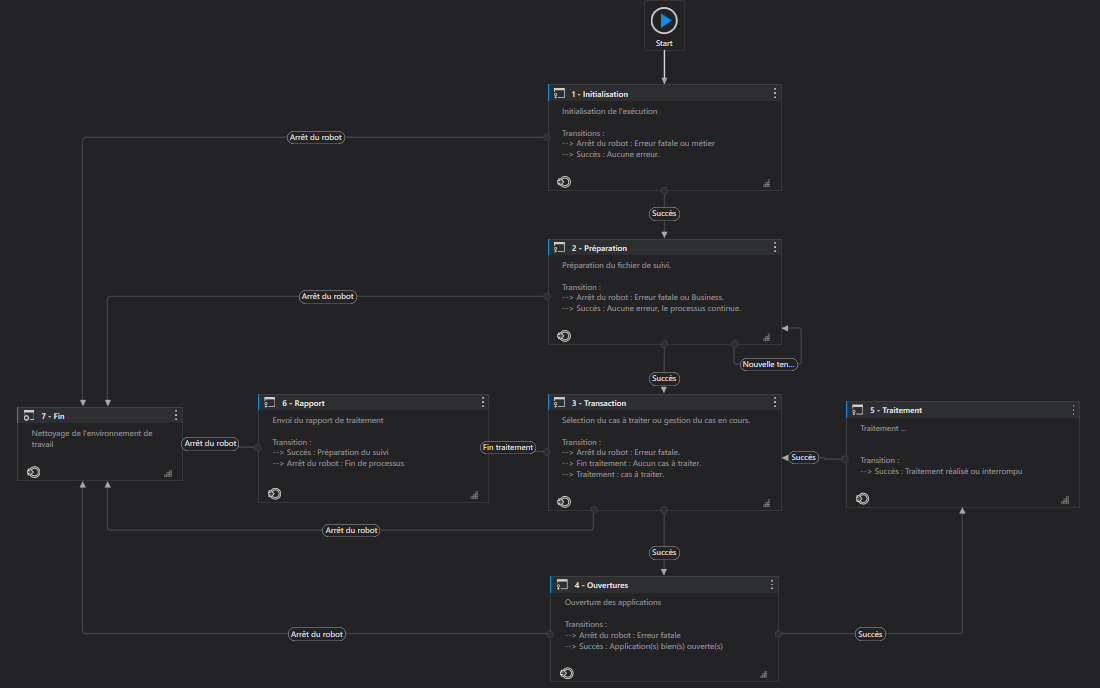
Task: Click the final state icon beside "7 - Fin"
Action: 29,415
